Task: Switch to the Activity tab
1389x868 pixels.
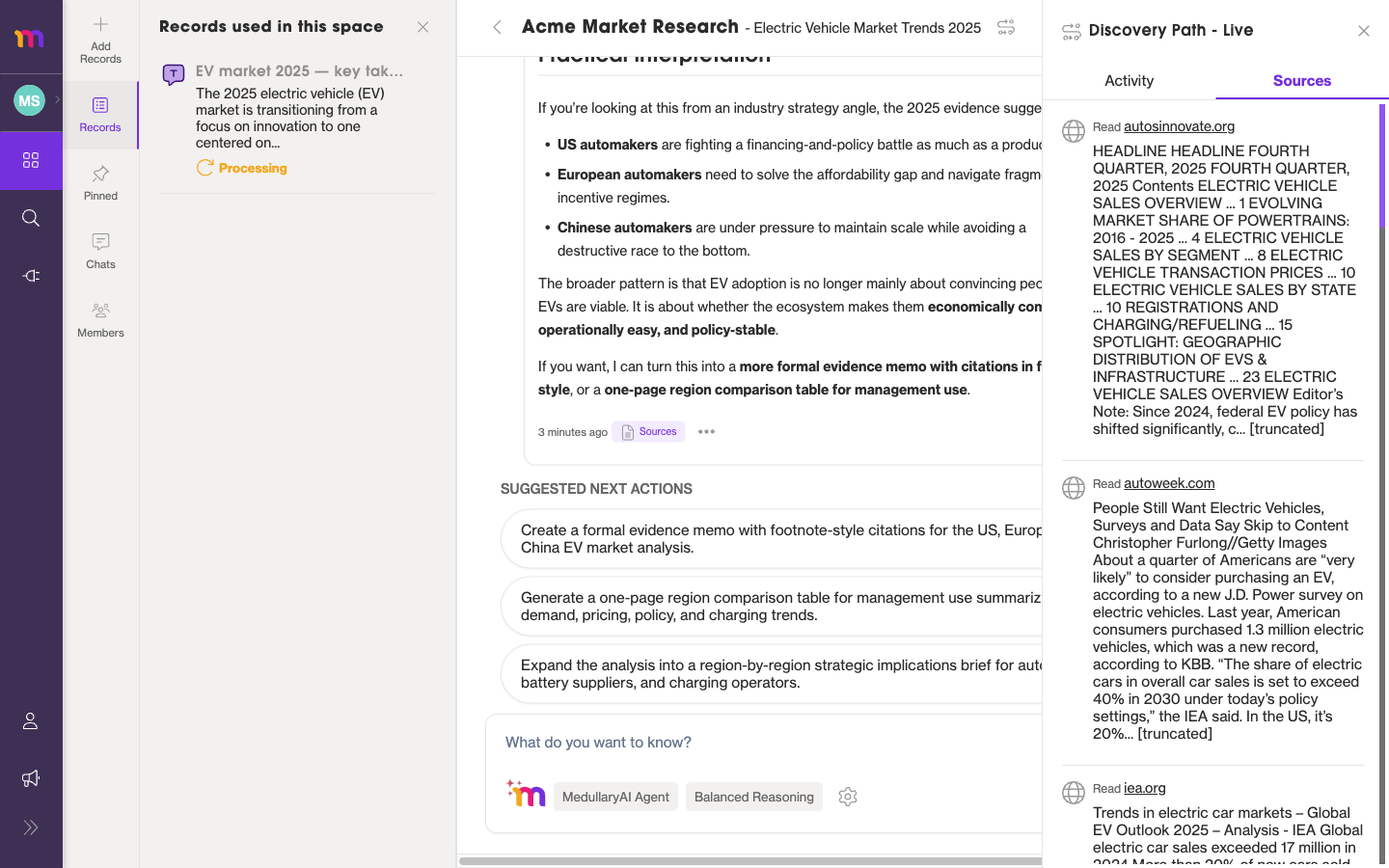Action: tap(1129, 81)
